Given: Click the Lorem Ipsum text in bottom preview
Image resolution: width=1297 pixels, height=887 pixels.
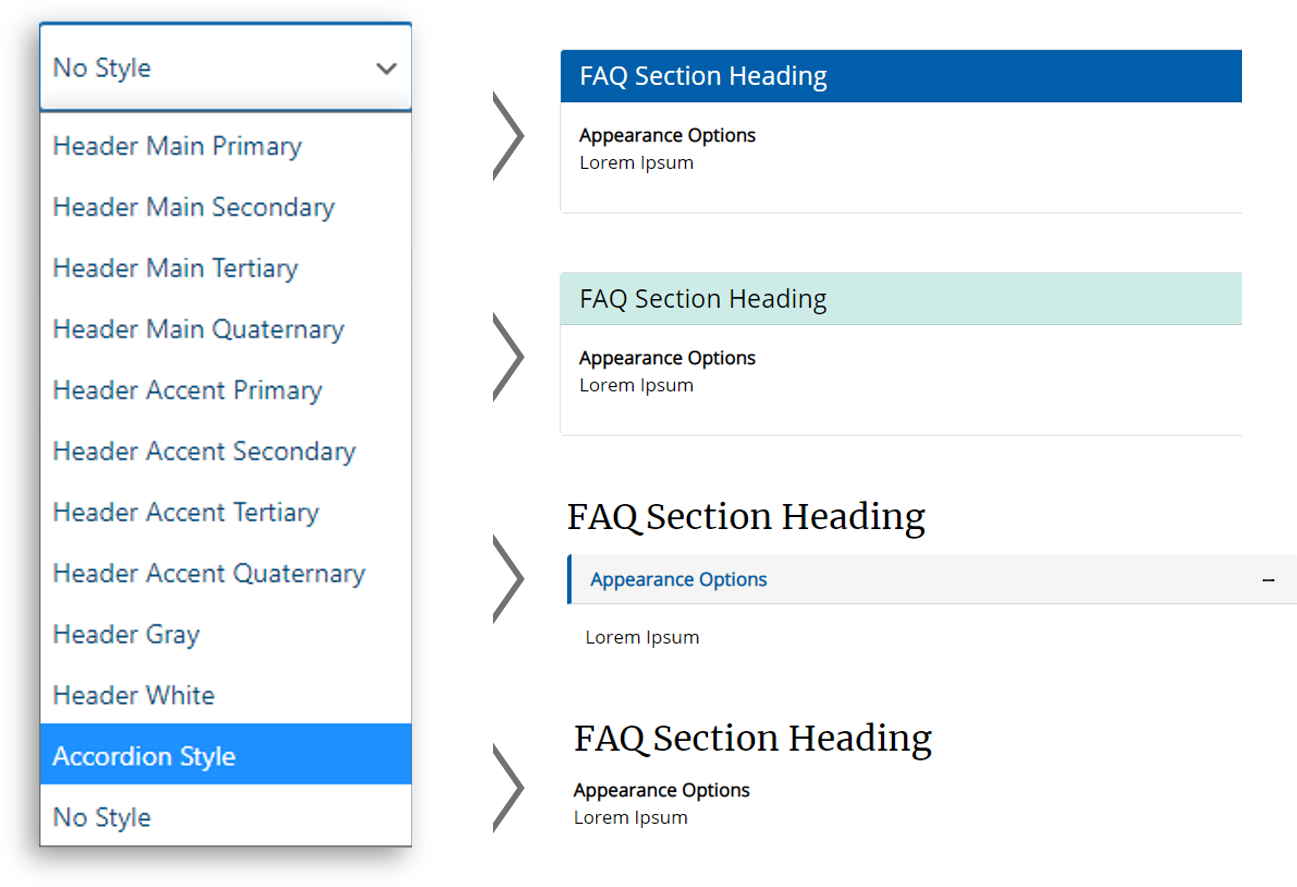Looking at the screenshot, I should [x=630, y=817].
